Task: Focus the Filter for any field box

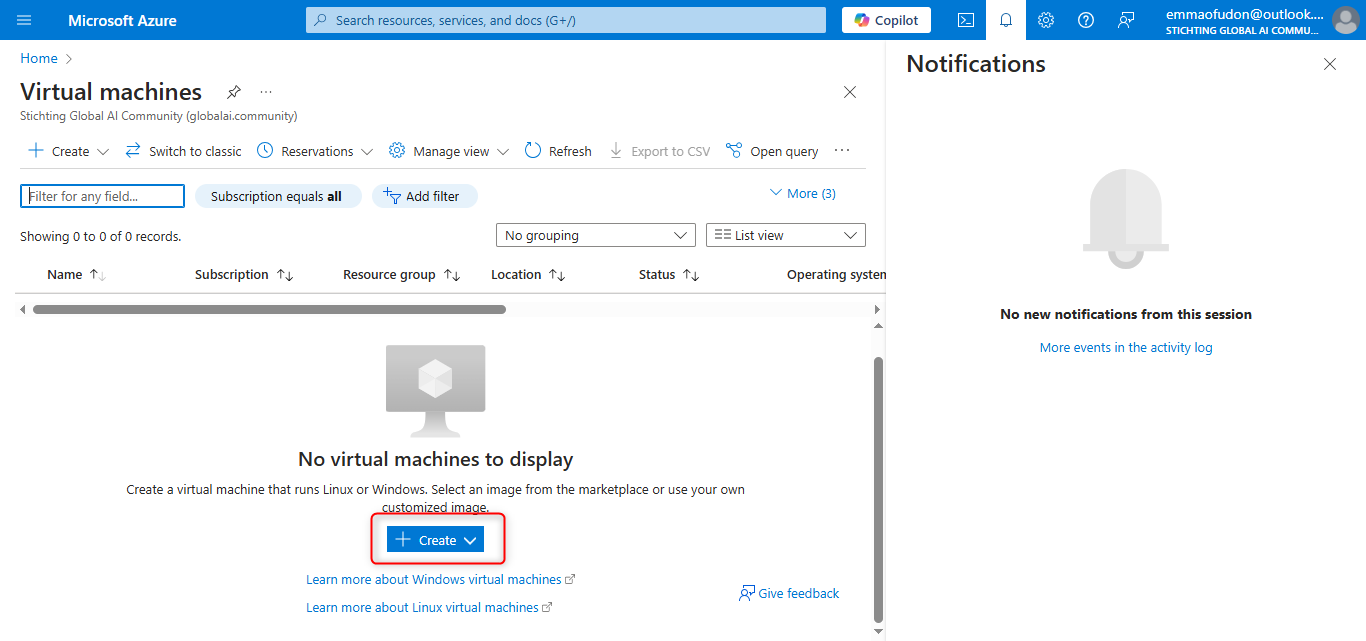Action: pyautogui.click(x=103, y=196)
